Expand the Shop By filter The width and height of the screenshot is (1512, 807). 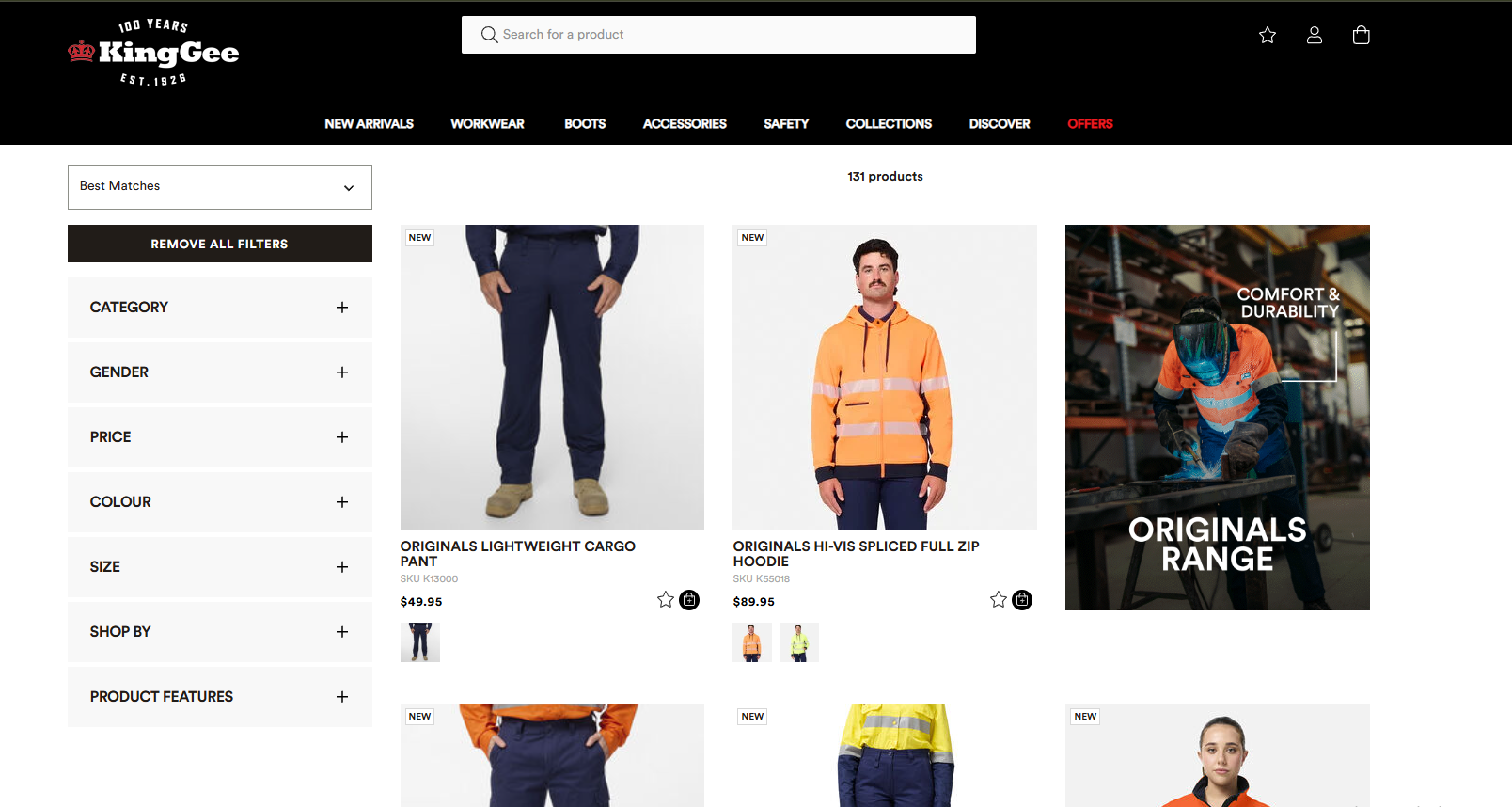pyautogui.click(x=220, y=632)
